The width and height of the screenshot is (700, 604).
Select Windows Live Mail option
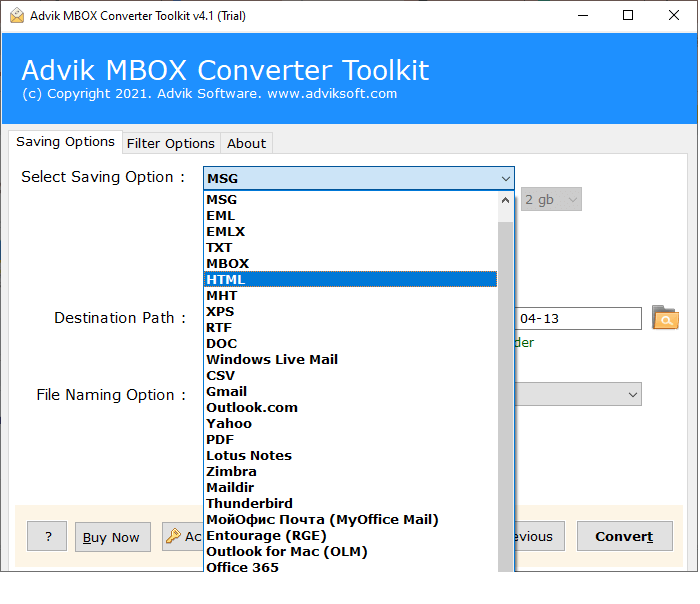350,360
